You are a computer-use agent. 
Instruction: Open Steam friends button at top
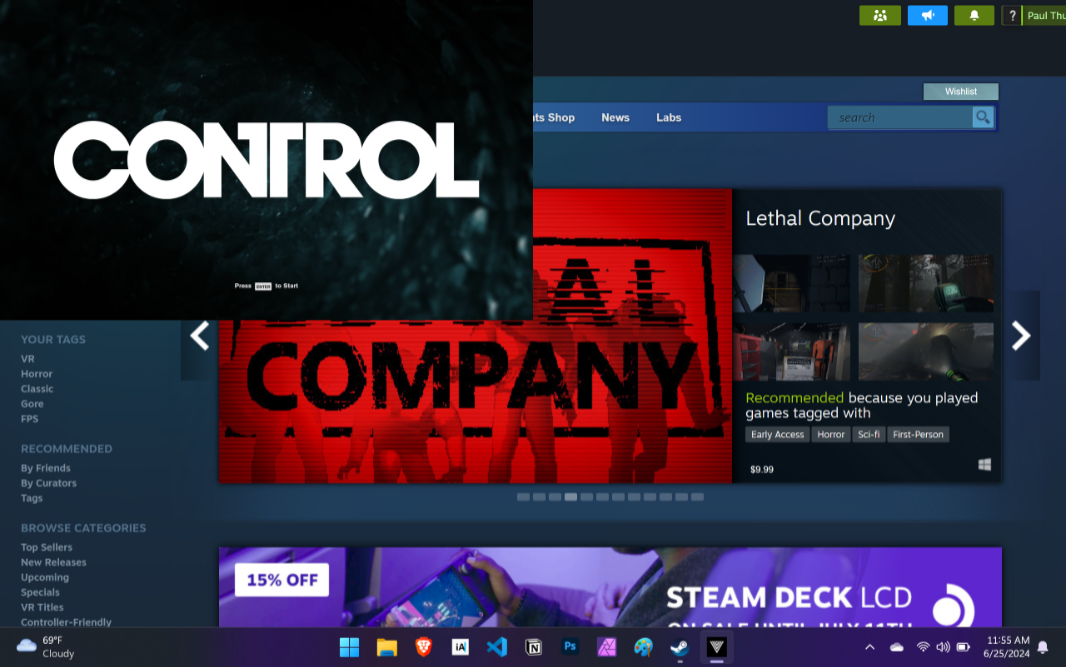point(880,16)
